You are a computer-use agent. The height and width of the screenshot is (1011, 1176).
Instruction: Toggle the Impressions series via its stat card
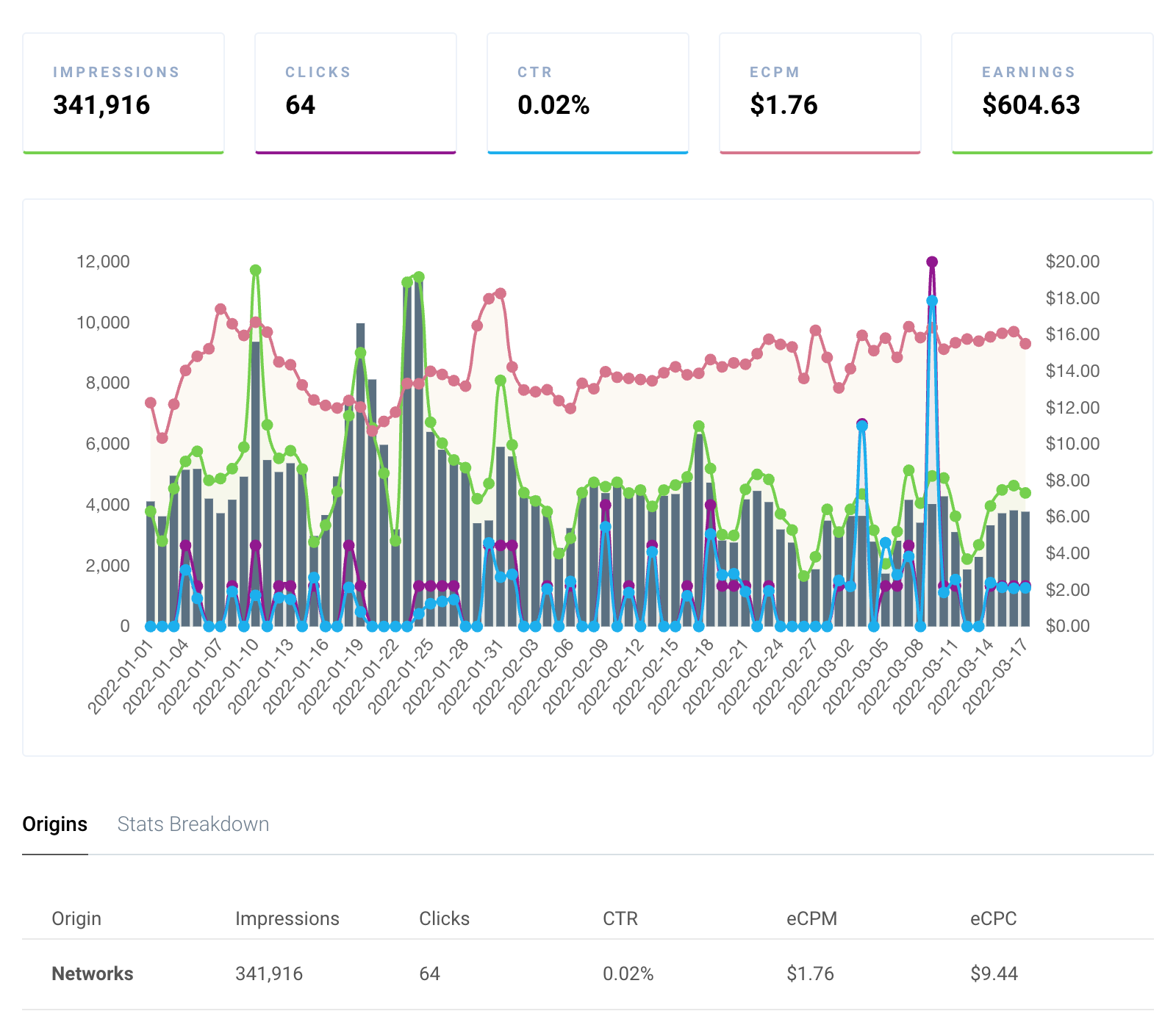click(x=123, y=92)
